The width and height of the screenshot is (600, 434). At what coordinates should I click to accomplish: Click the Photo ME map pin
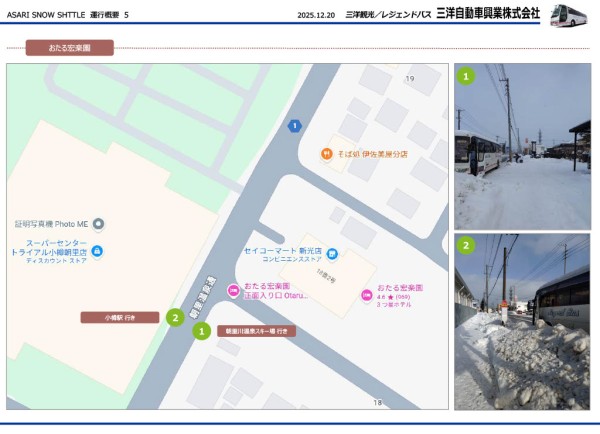tap(98, 224)
